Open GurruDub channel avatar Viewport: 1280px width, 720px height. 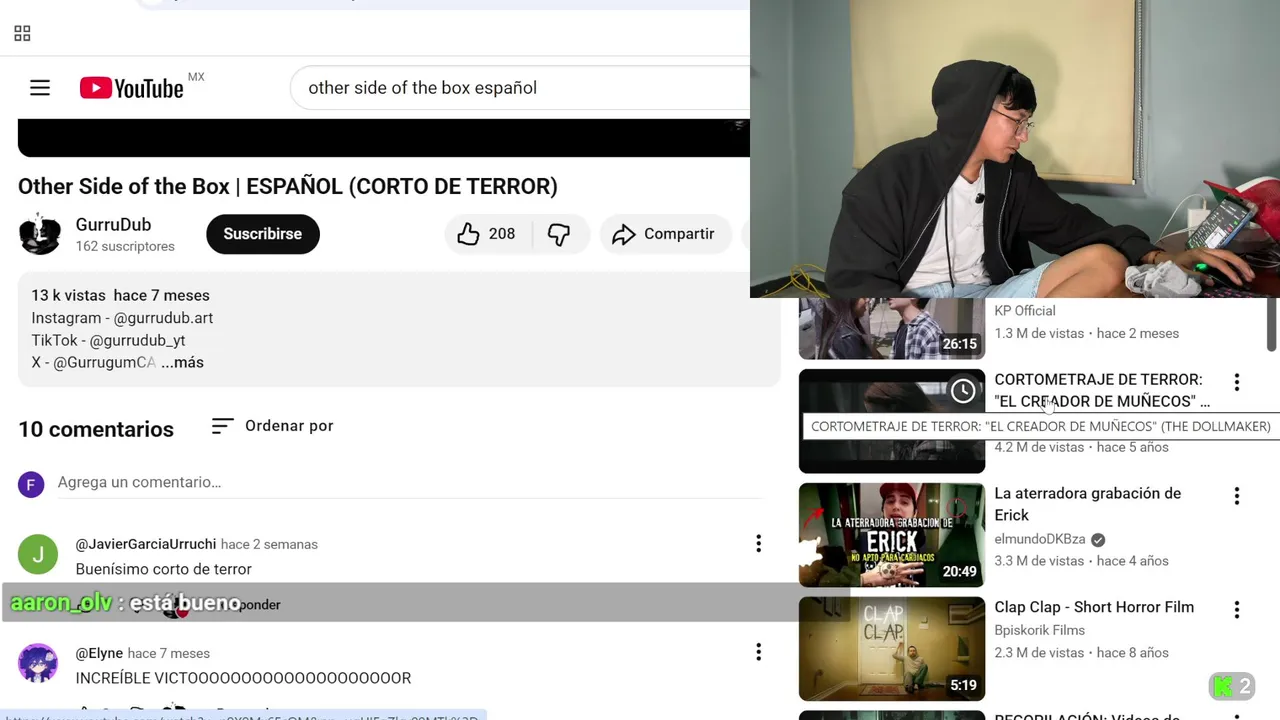(40, 234)
